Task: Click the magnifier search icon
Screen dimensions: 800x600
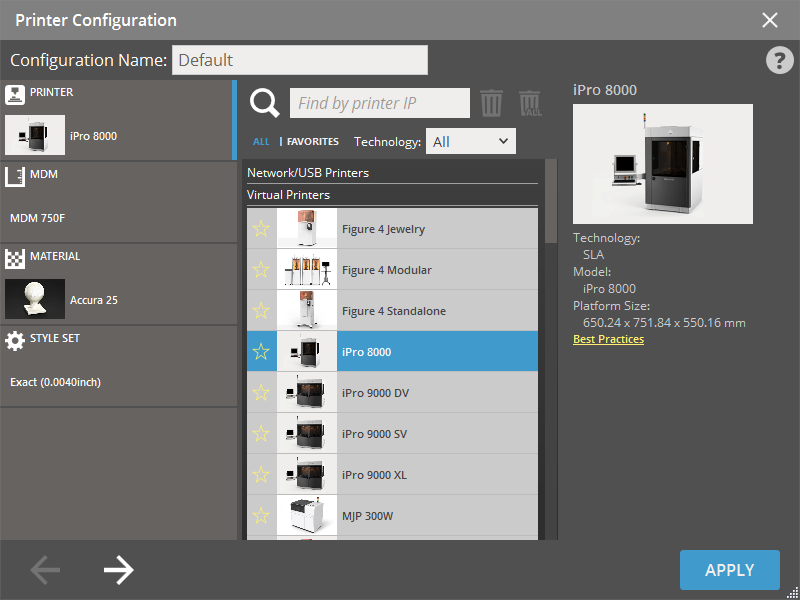Action: coord(264,103)
